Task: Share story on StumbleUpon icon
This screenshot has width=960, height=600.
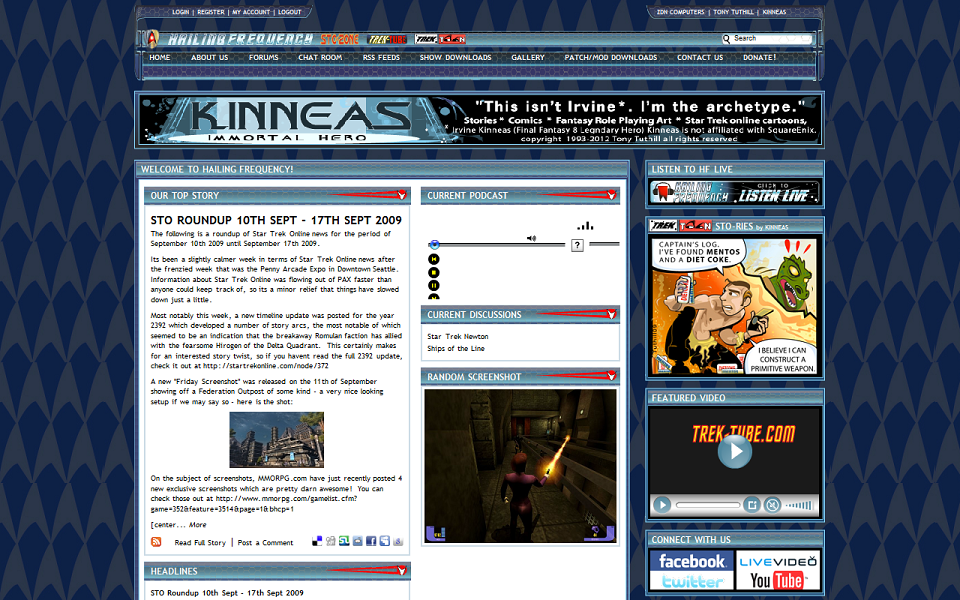Action: 344,541
